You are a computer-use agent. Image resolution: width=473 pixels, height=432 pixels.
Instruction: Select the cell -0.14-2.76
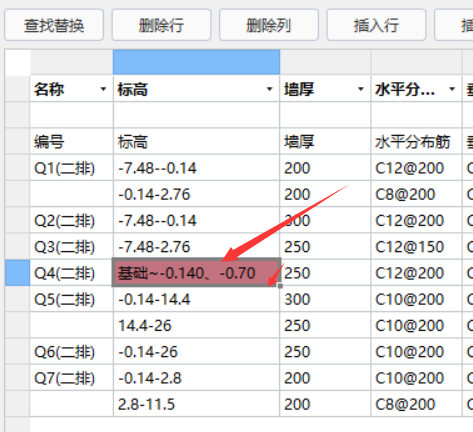(x=196, y=194)
